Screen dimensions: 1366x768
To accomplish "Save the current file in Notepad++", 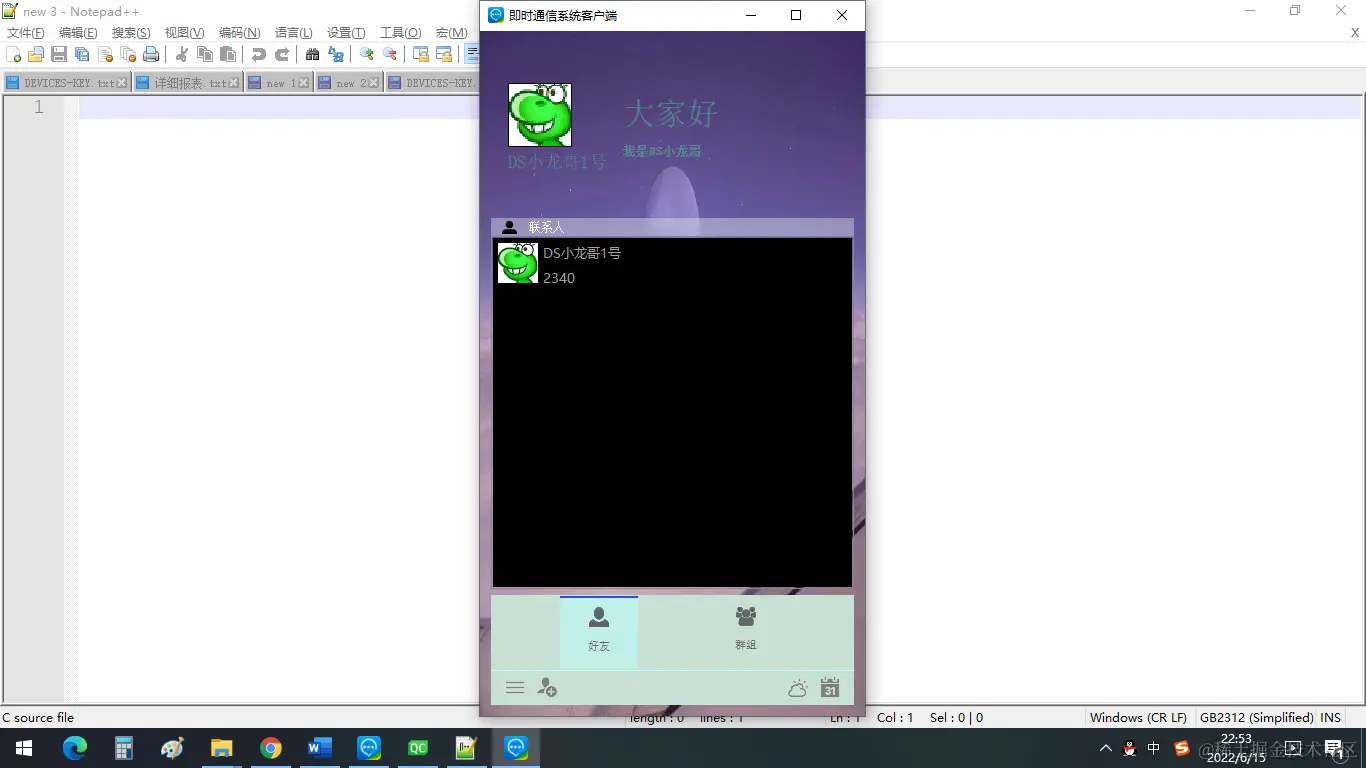I will coord(58,54).
